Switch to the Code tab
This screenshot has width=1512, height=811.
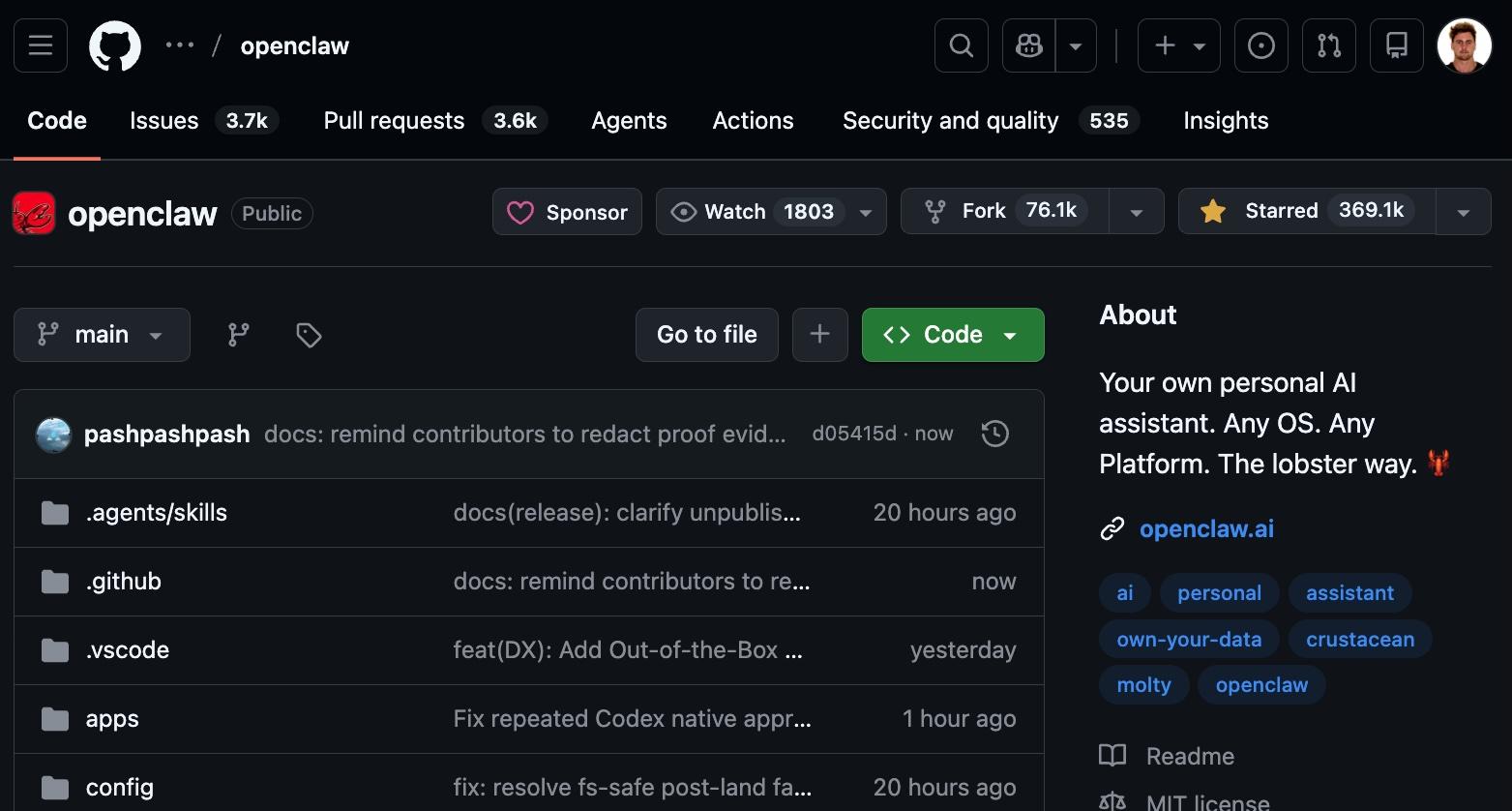[57, 121]
